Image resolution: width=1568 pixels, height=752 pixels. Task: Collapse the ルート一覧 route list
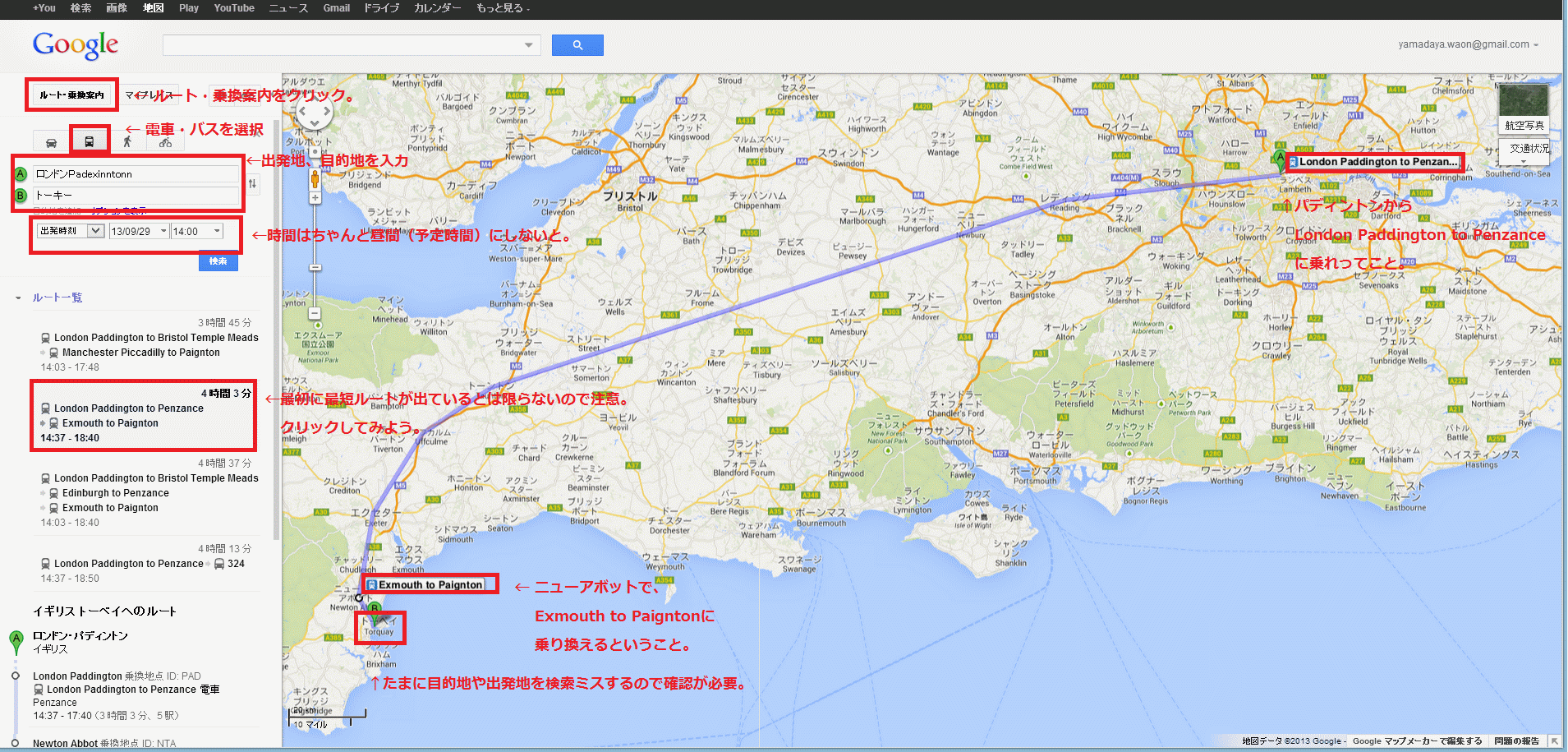click(18, 298)
